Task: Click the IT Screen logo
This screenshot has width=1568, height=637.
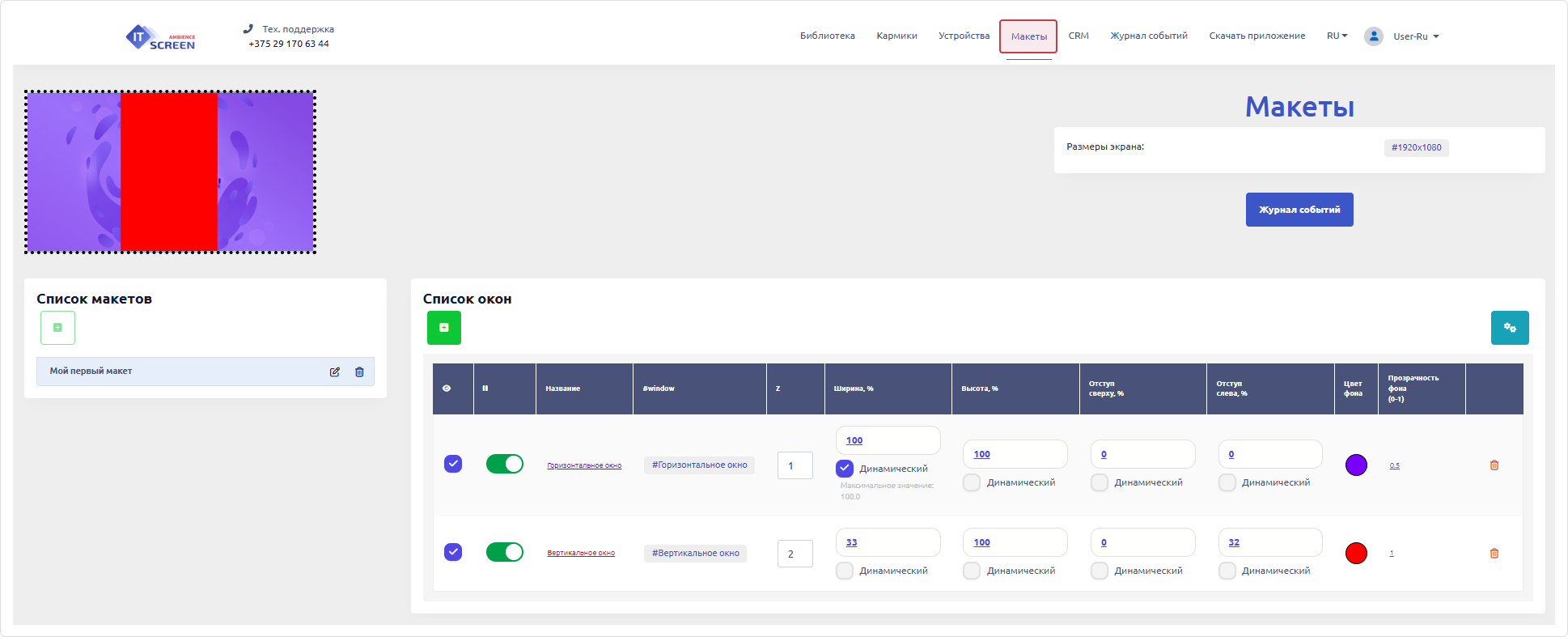Action: pos(160,37)
